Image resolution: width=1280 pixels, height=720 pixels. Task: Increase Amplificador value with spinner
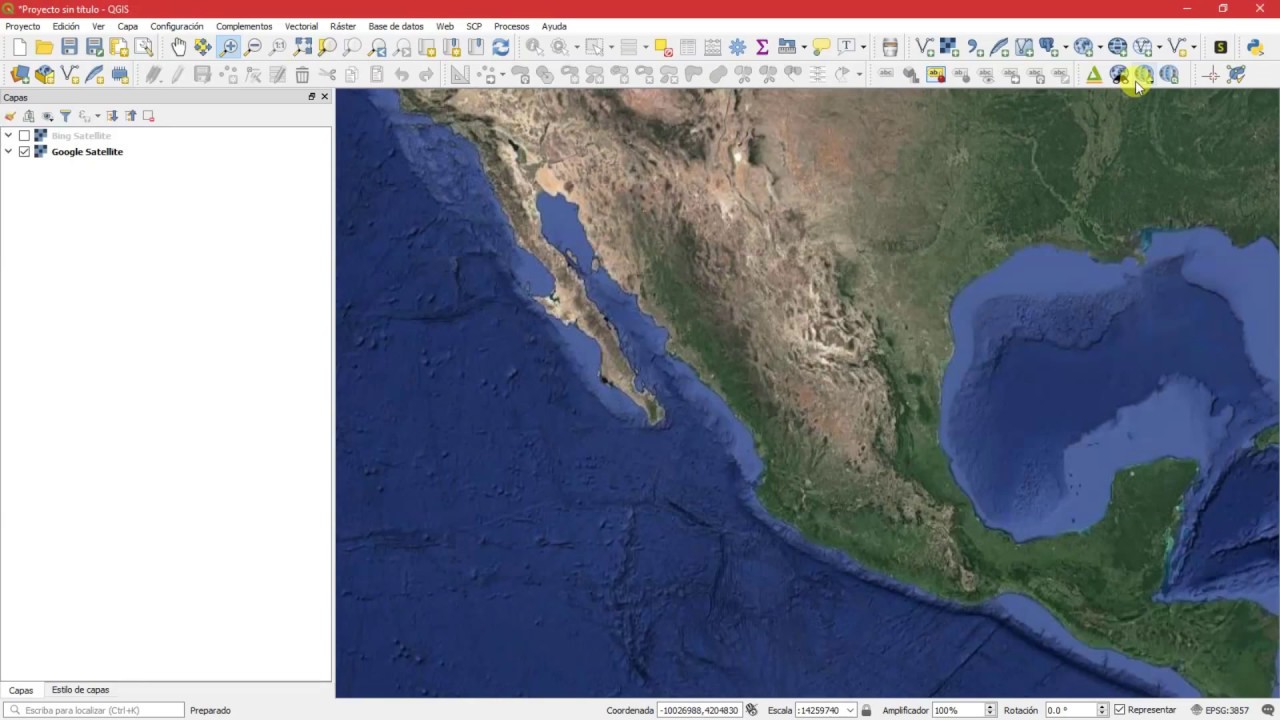pos(990,707)
